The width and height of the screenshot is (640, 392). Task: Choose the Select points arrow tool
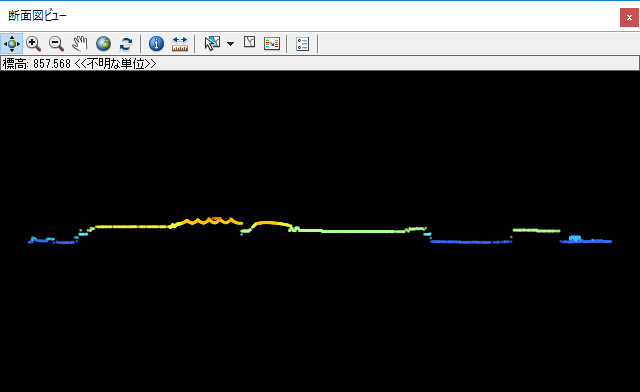click(x=212, y=43)
